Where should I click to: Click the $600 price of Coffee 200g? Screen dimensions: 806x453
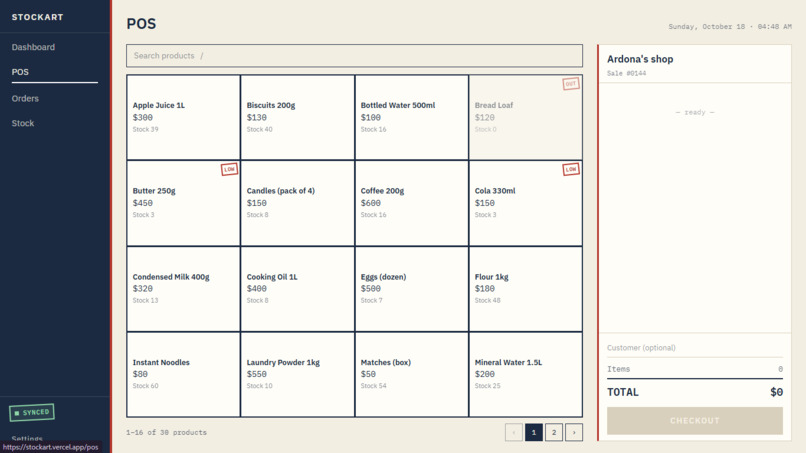pos(371,203)
